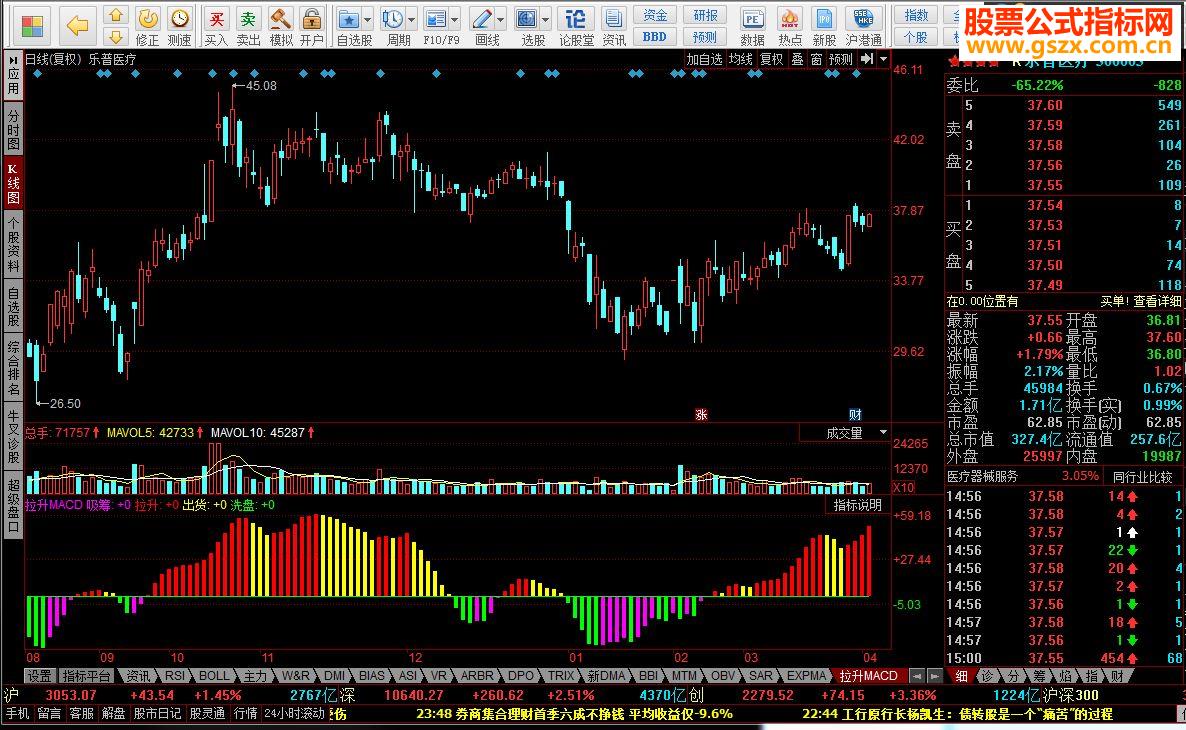Open the 模拟 simulated trading gavel icon
The image size is (1186, 730).
[281, 19]
